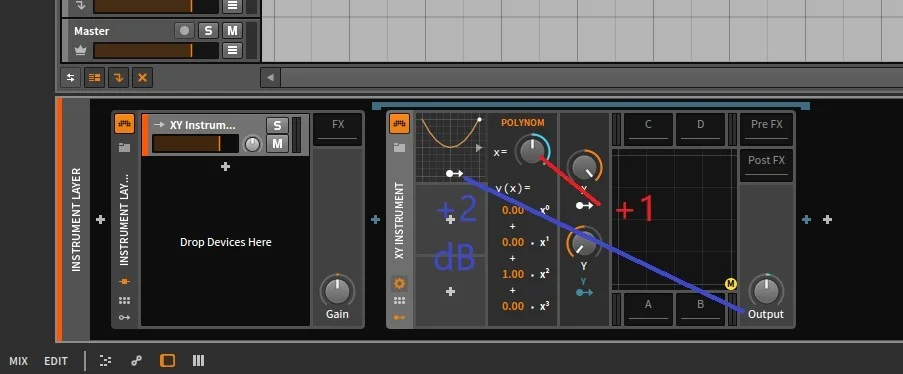Click the device chain view icon near EDIT
This screenshot has height=374, width=903.
coord(105,361)
